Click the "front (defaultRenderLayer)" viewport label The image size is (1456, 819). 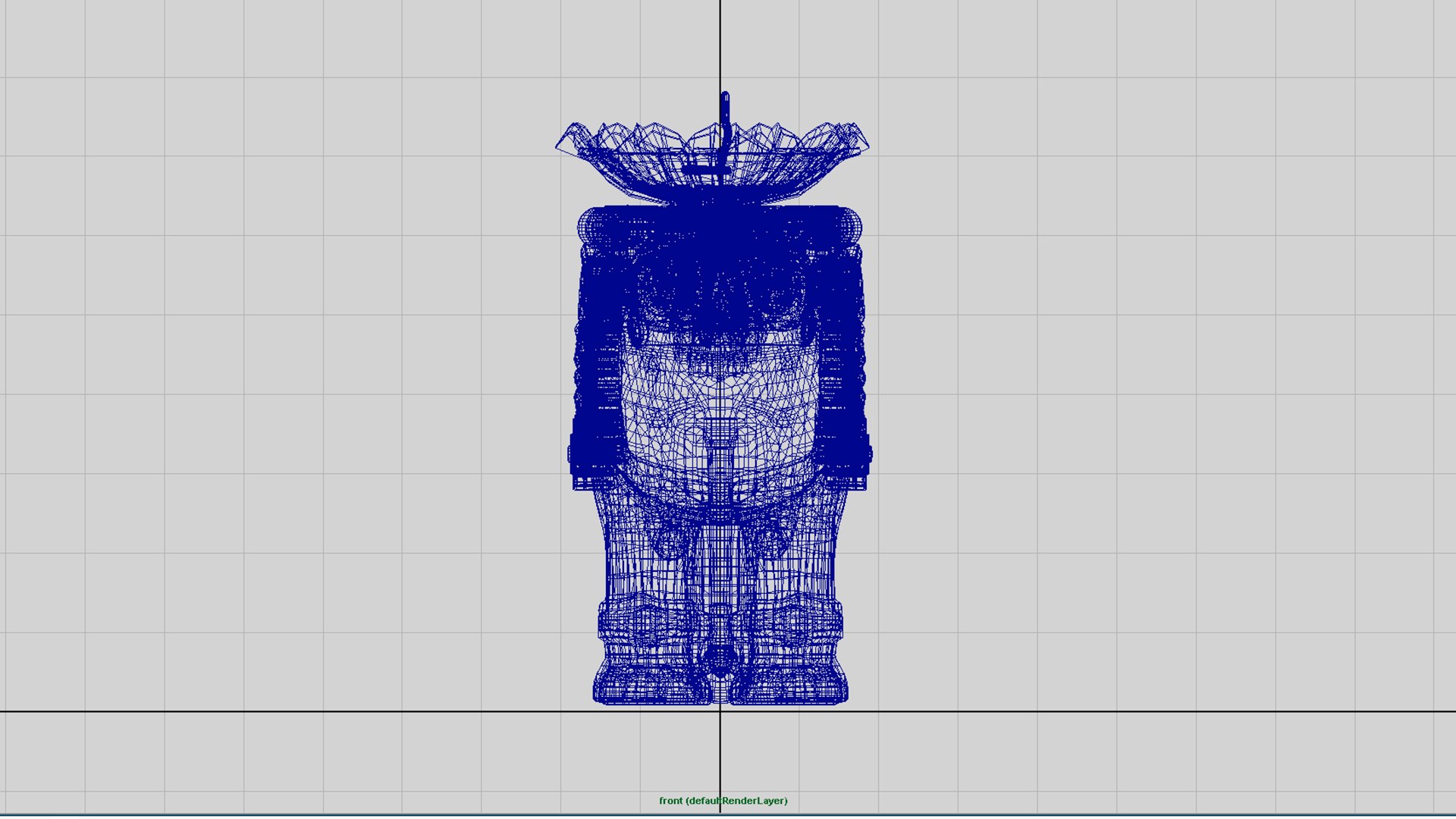pos(723,801)
